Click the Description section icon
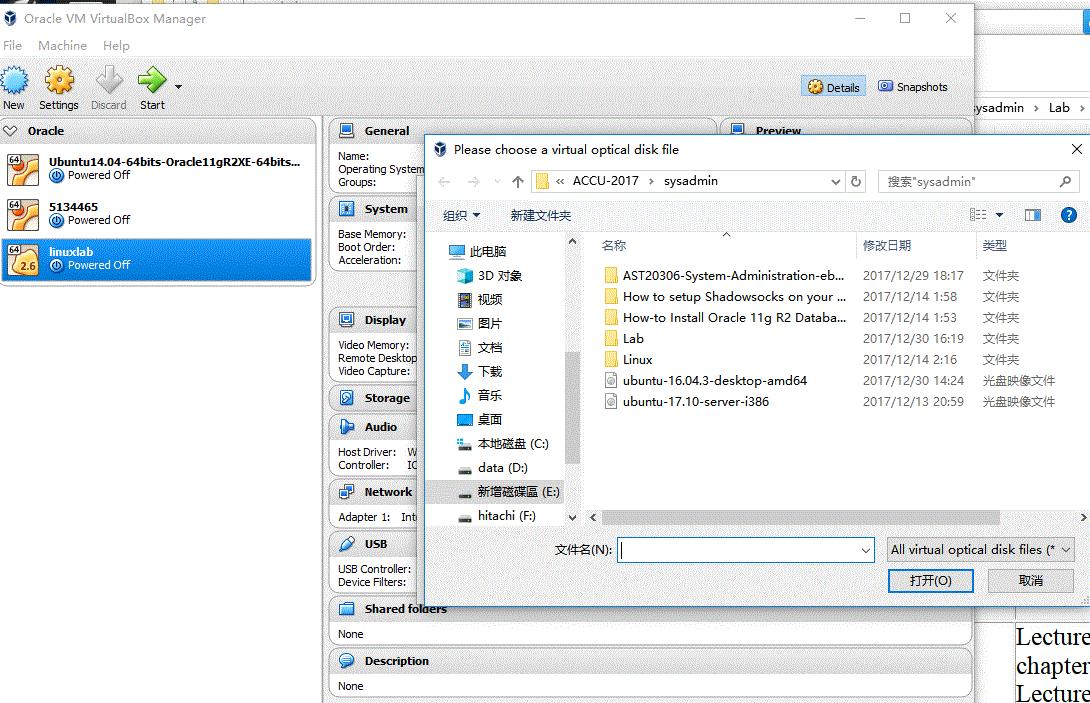1090x703 pixels. (346, 661)
